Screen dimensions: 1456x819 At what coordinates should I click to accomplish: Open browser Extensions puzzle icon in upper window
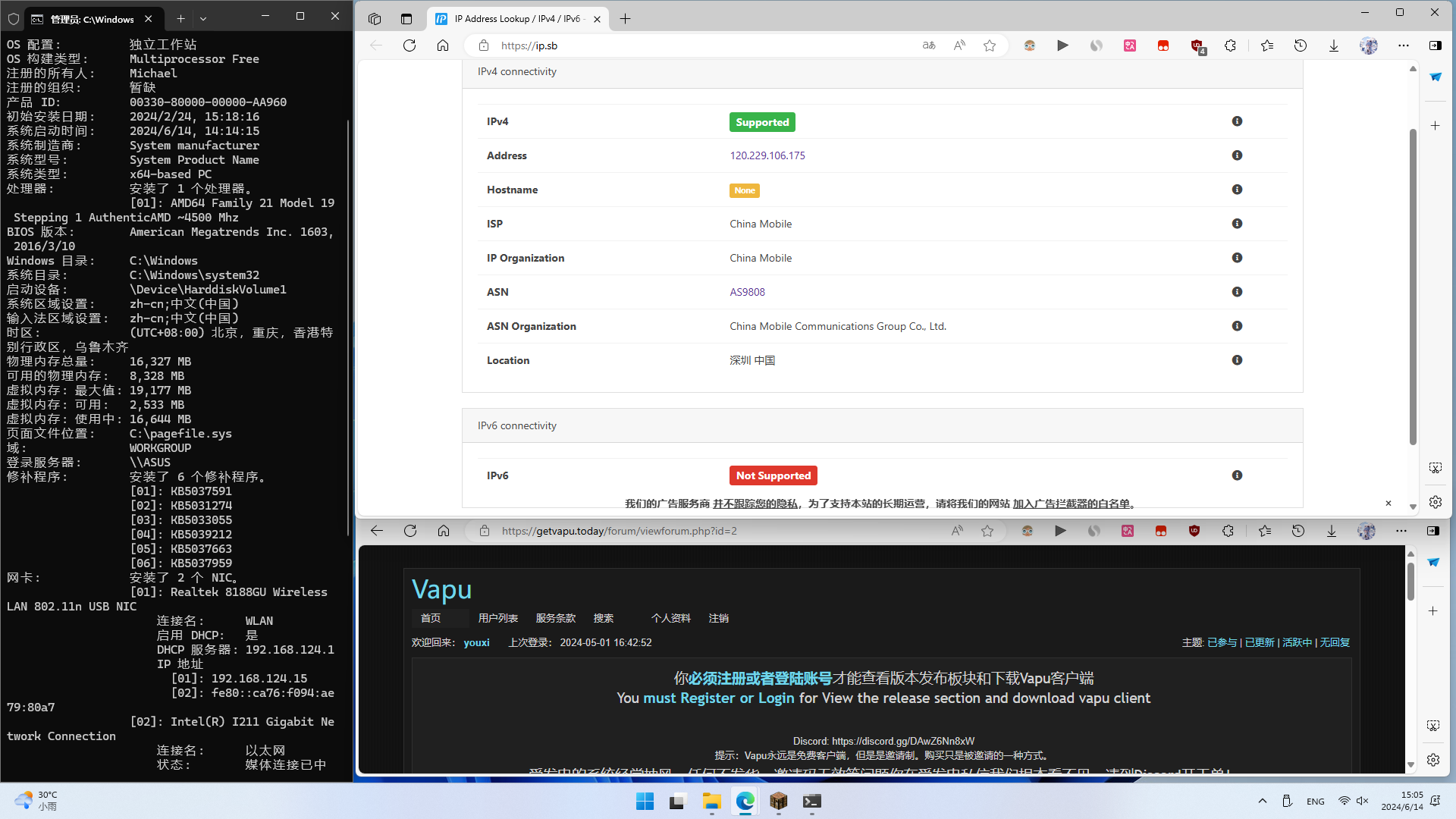click(1230, 45)
